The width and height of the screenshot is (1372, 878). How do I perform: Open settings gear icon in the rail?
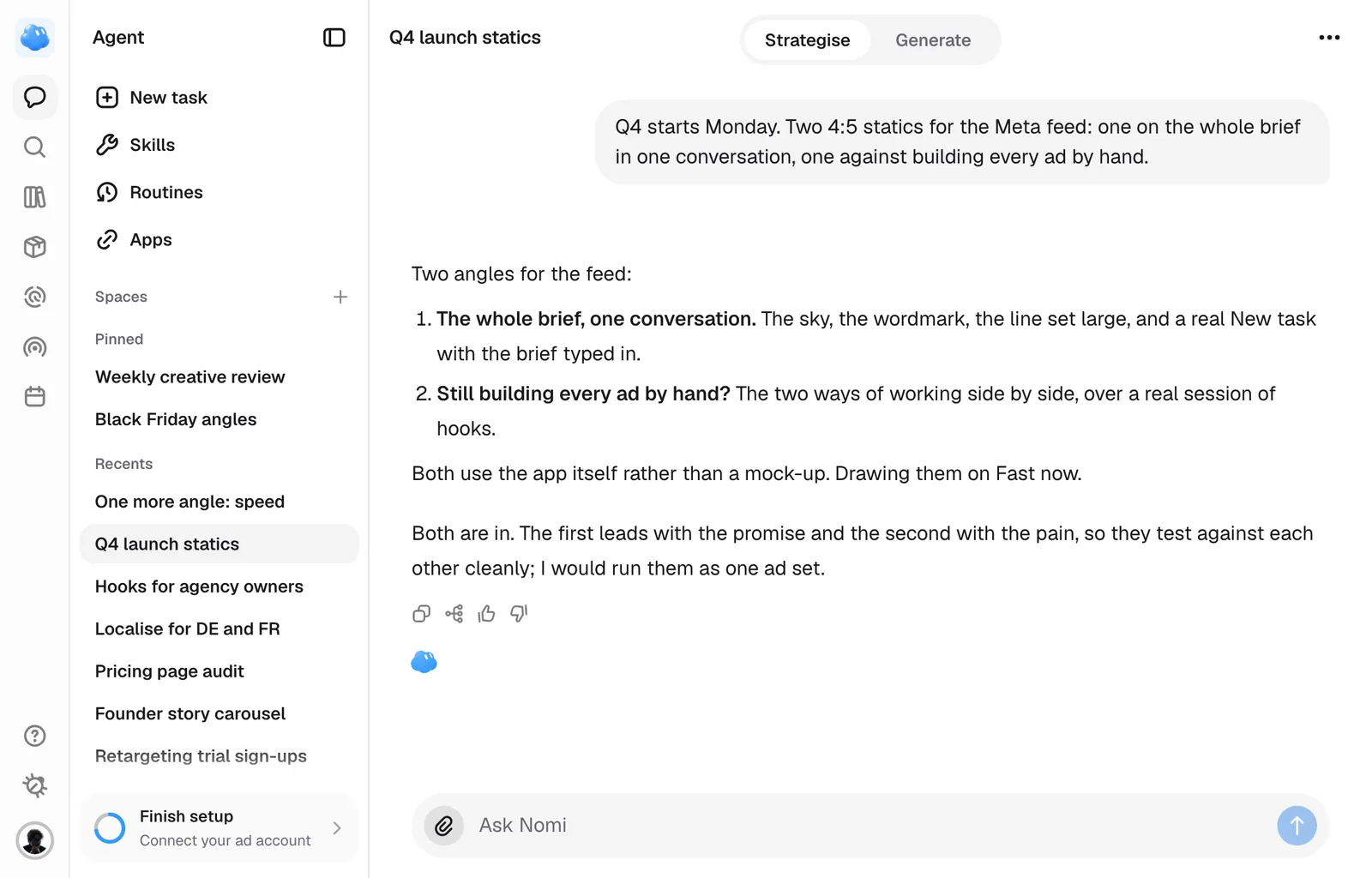[x=35, y=785]
